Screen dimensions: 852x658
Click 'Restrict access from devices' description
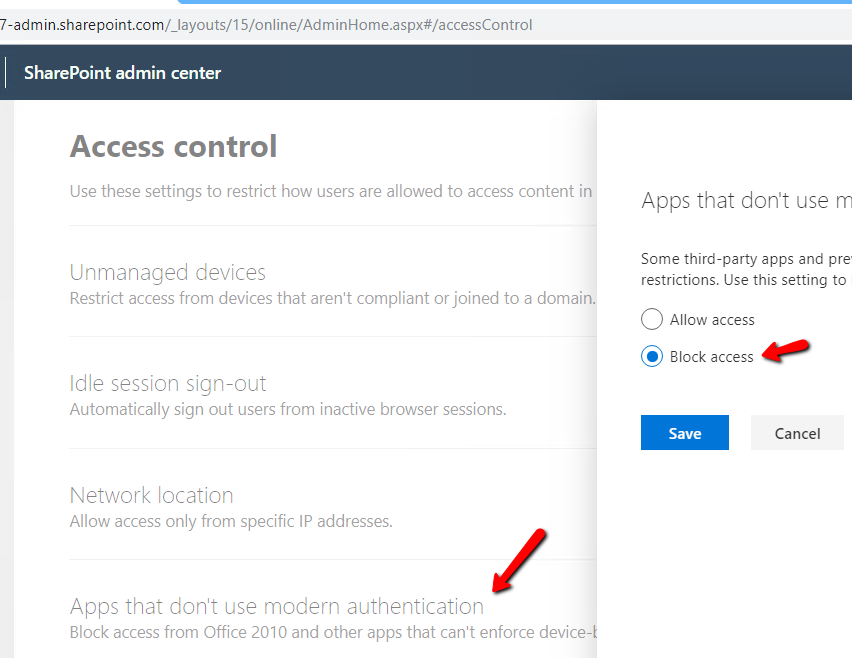(x=332, y=298)
